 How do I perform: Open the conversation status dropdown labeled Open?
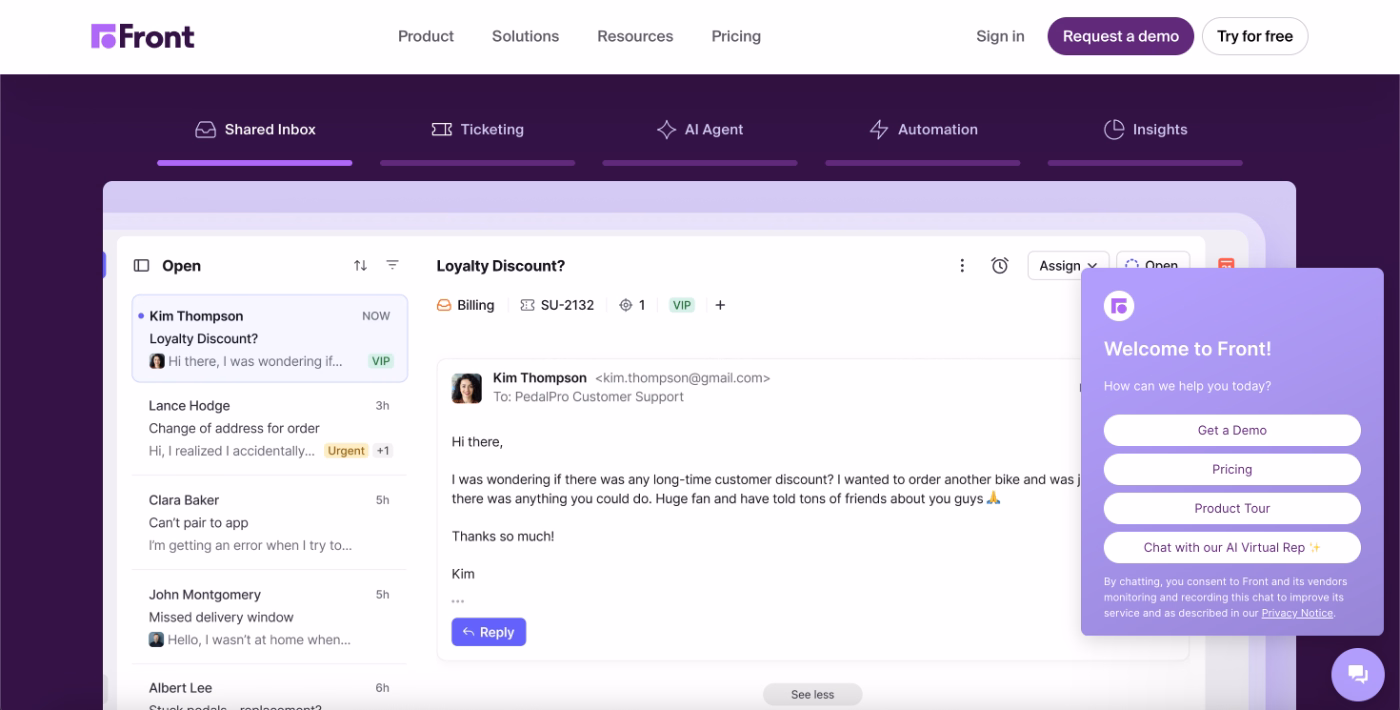tap(1152, 264)
